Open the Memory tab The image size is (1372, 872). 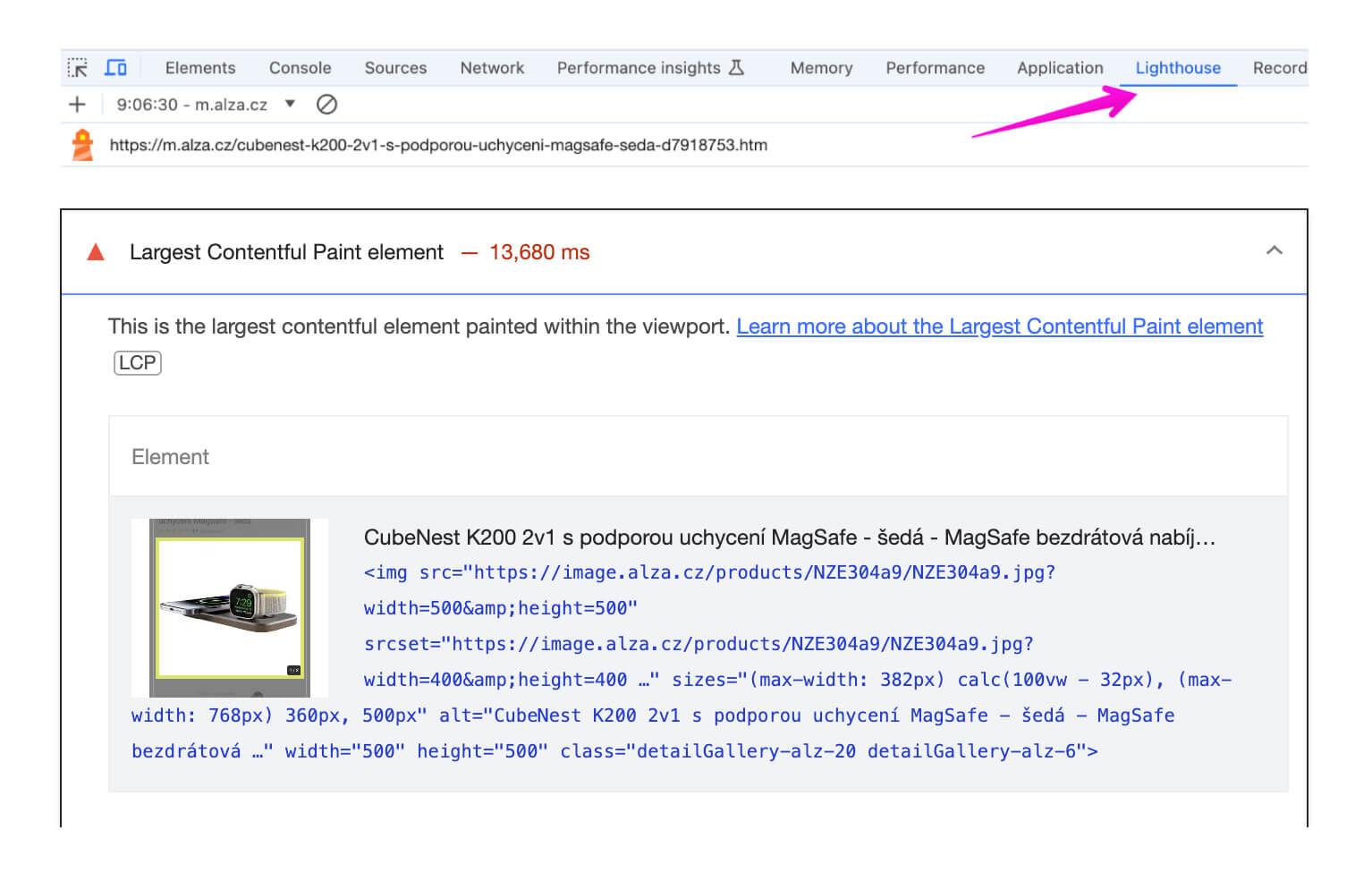click(x=821, y=68)
